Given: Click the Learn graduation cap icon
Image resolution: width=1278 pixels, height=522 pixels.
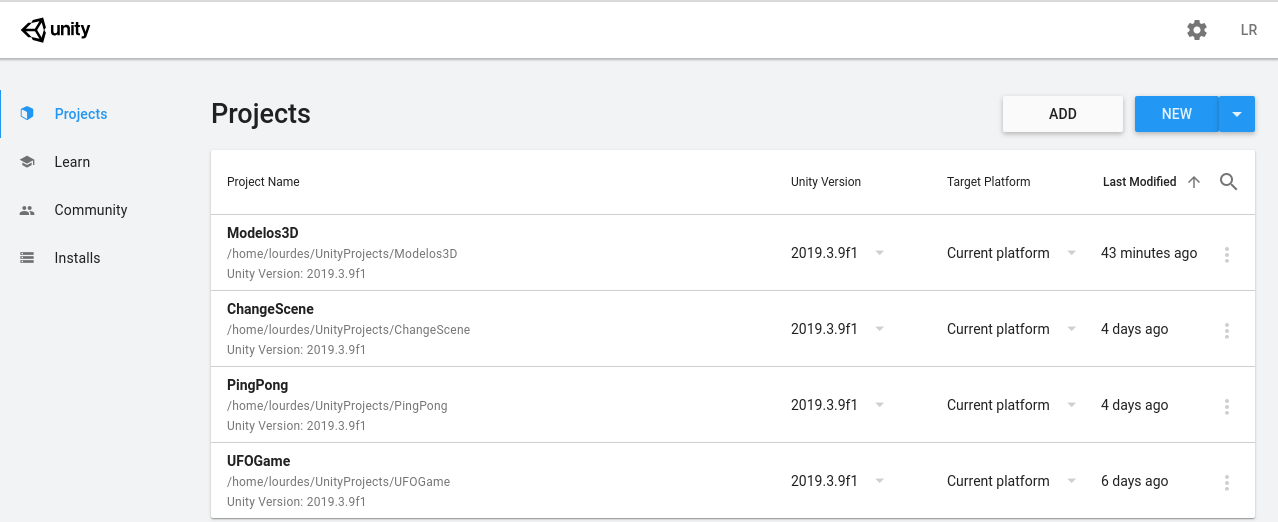Looking at the screenshot, I should point(27,162).
